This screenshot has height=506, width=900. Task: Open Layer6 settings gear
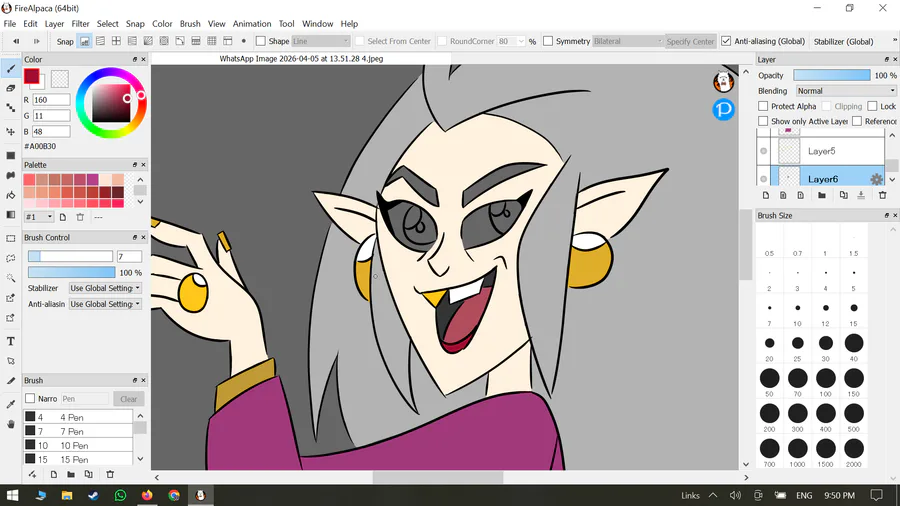point(876,179)
